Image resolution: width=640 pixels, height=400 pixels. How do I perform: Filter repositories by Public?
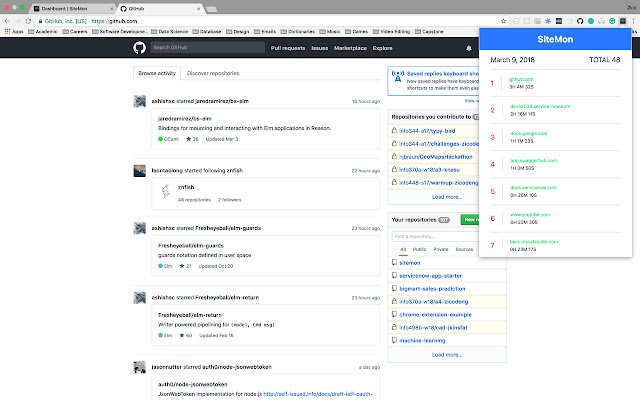pos(419,249)
